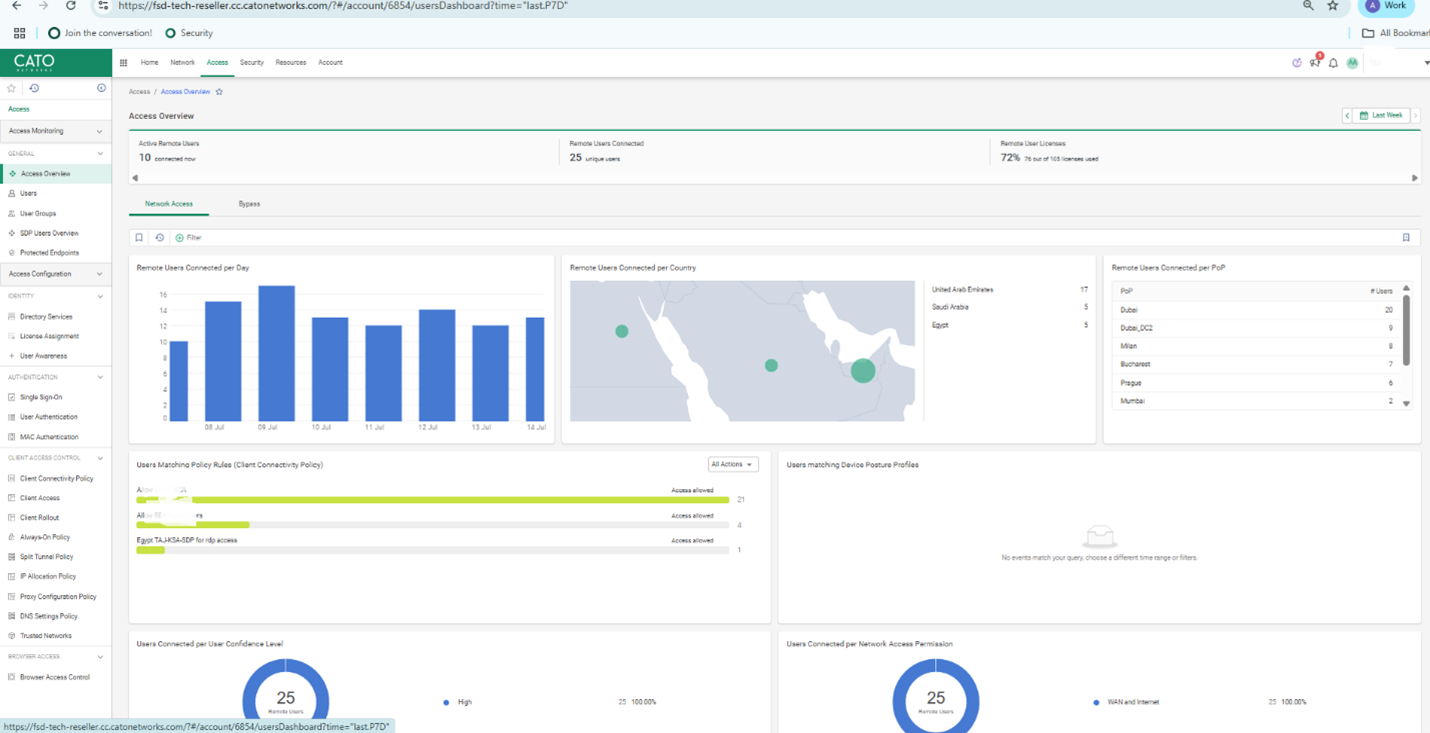Open the Network menu

click(x=182, y=63)
